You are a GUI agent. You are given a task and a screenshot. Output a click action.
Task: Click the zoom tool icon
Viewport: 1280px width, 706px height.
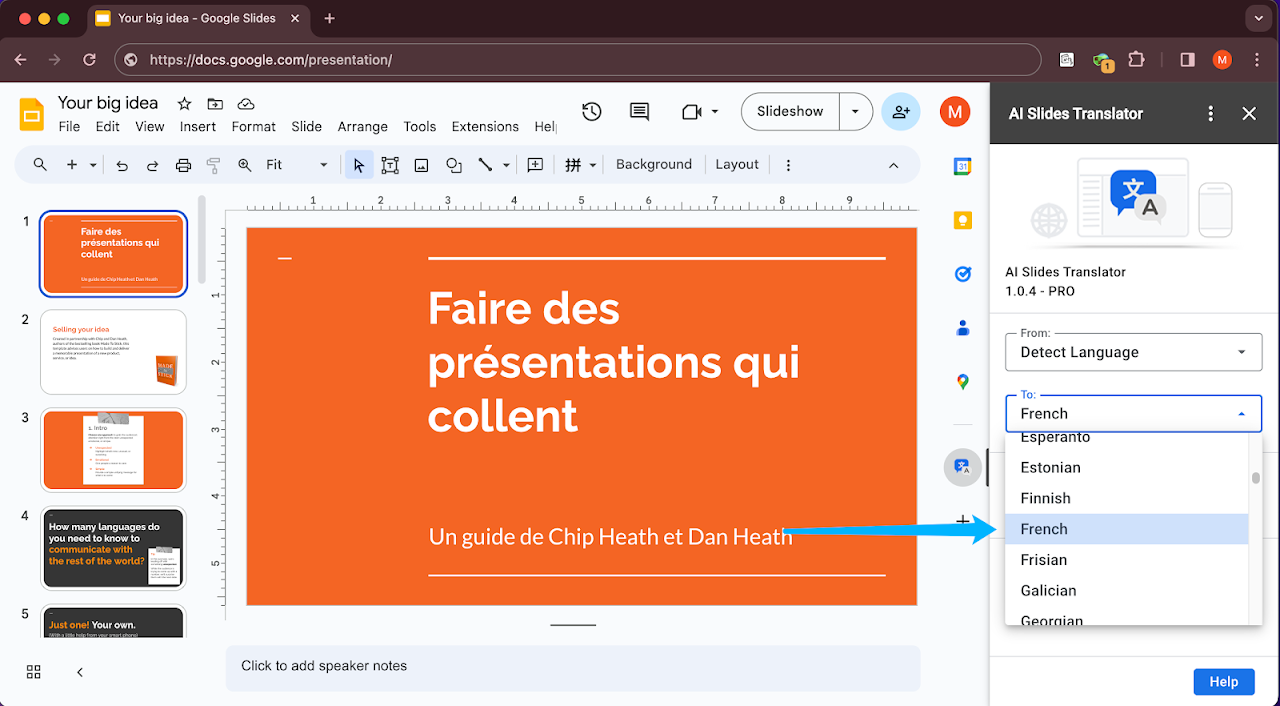245,165
